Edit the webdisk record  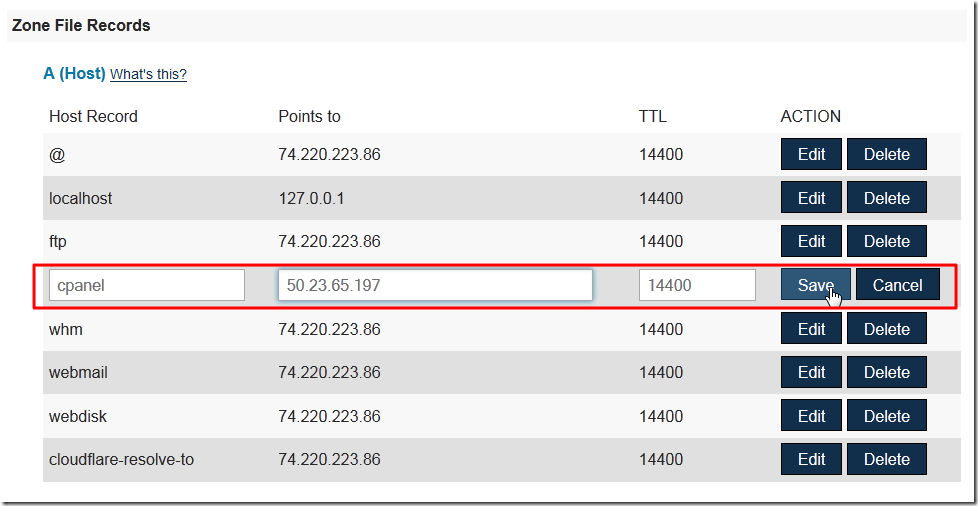click(811, 416)
